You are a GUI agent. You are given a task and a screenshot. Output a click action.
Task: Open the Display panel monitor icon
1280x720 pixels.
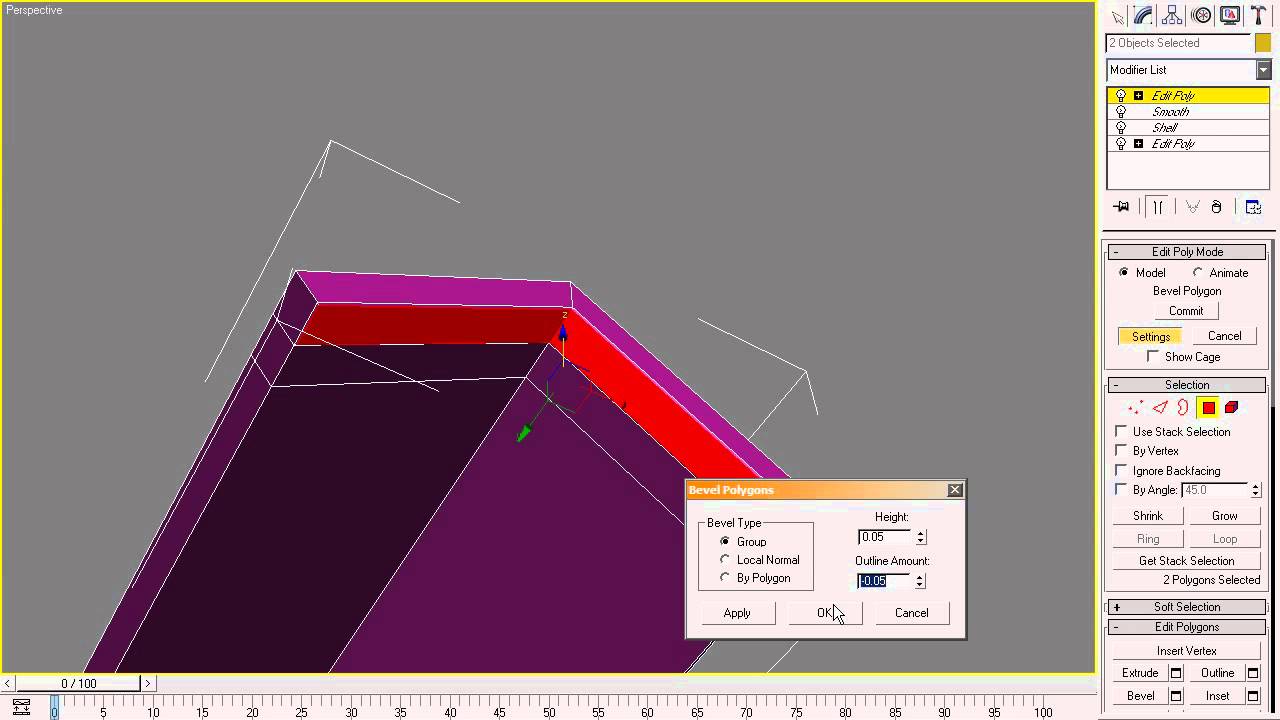click(x=1230, y=15)
